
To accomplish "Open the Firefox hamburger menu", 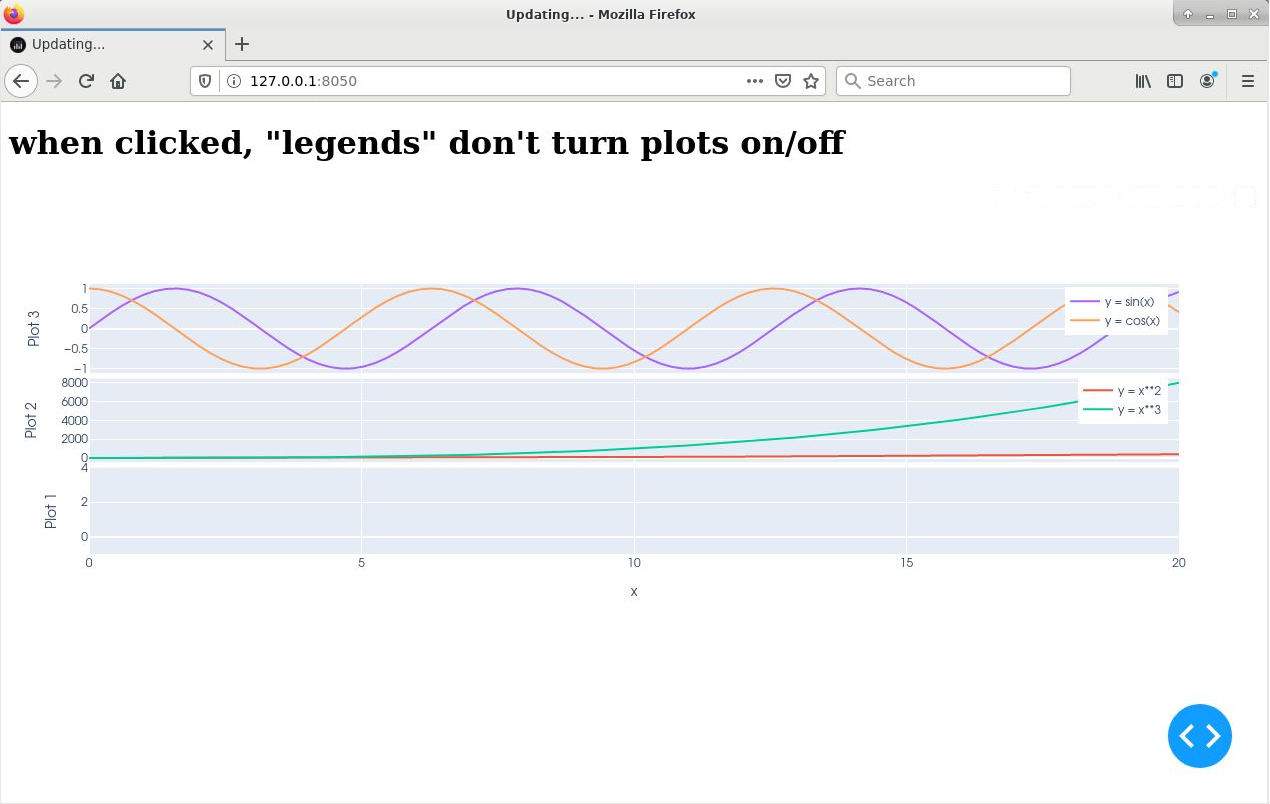I will pos(1247,81).
